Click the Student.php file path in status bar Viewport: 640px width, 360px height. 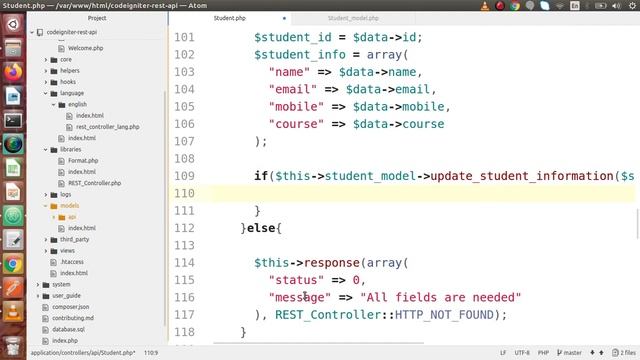[x=82, y=353]
